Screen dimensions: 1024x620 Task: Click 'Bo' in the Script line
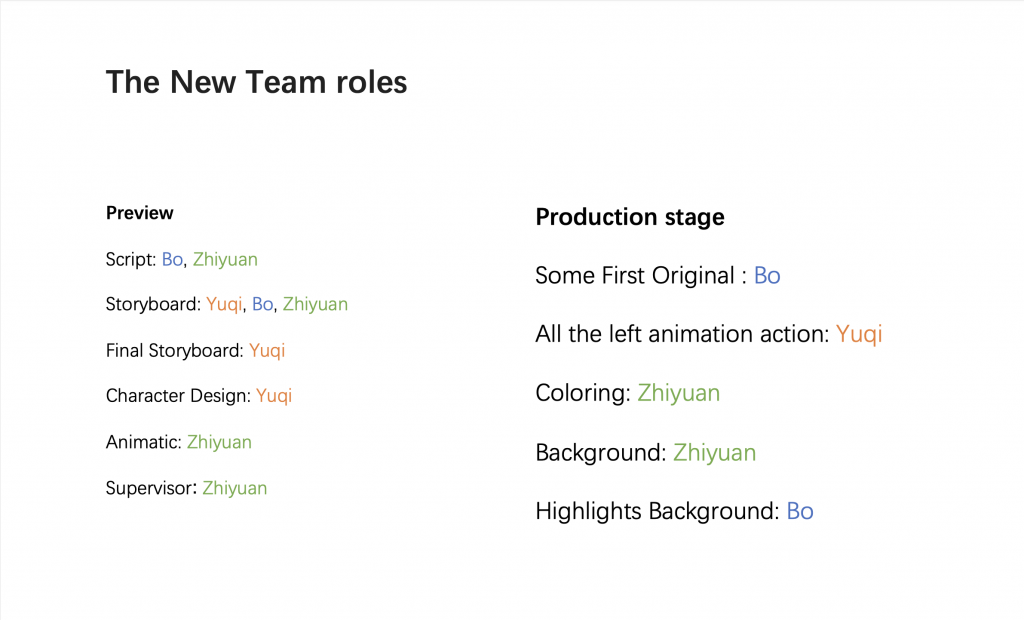pyautogui.click(x=172, y=259)
